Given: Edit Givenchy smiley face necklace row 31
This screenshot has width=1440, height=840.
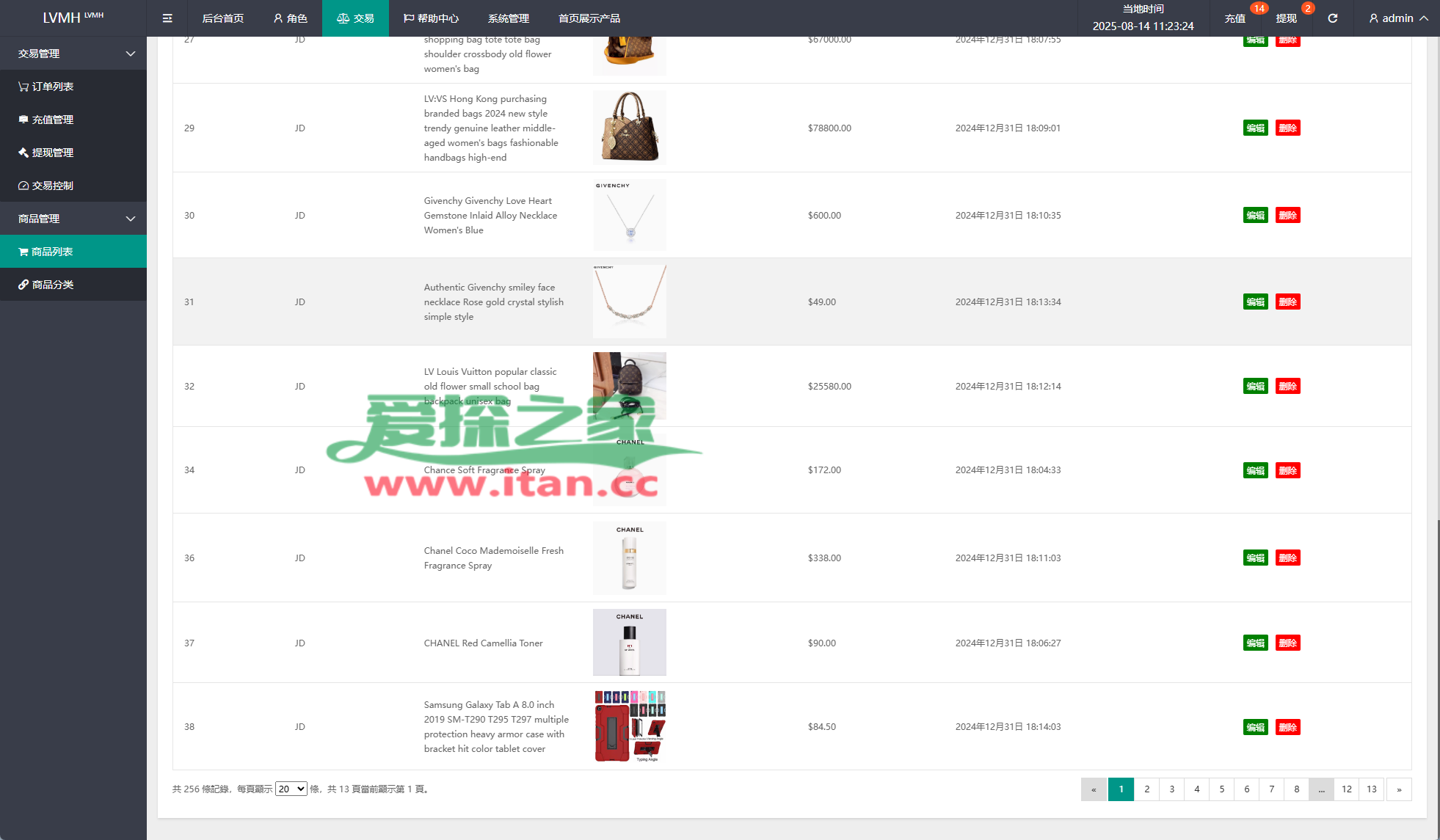Looking at the screenshot, I should click(1256, 302).
